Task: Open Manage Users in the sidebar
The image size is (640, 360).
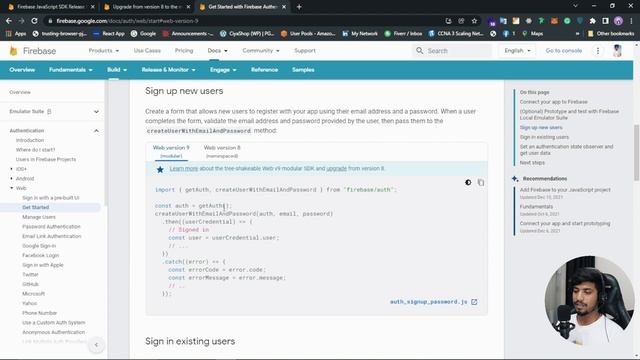Action: pyautogui.click(x=39, y=217)
